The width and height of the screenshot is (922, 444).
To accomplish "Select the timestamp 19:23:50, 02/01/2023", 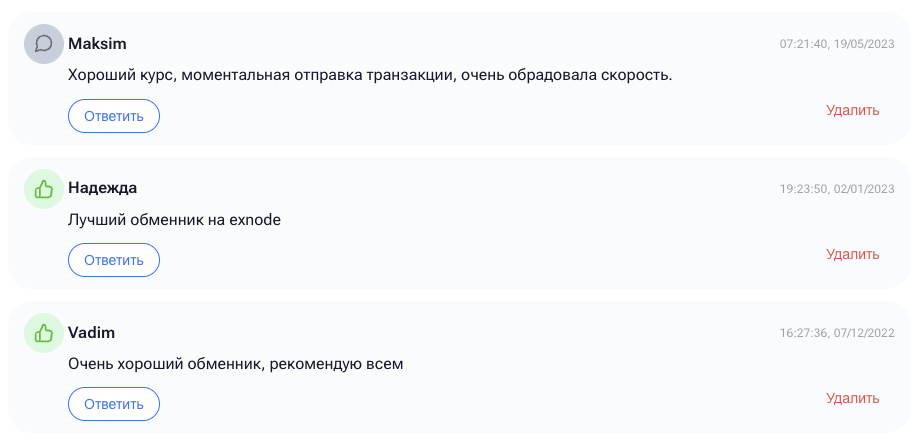I will (x=837, y=189).
